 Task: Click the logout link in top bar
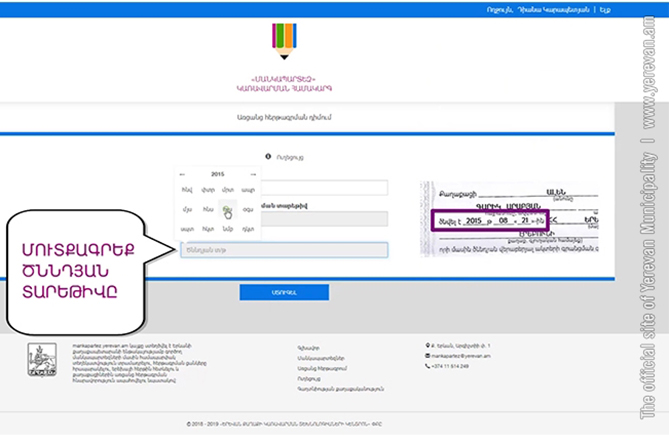602,9
